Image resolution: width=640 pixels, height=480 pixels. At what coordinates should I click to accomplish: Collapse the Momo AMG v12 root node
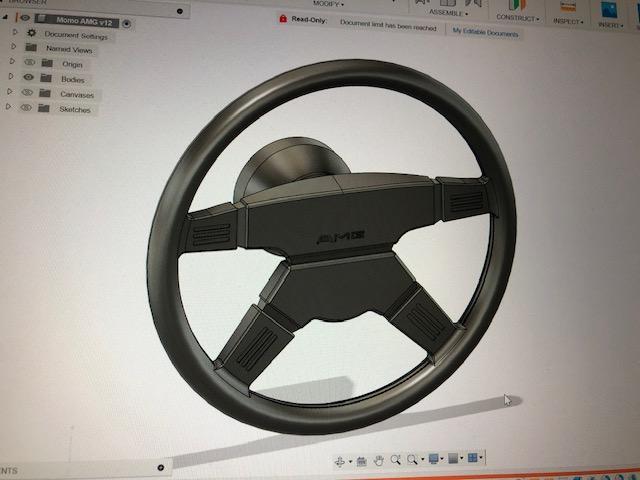(x=6, y=17)
